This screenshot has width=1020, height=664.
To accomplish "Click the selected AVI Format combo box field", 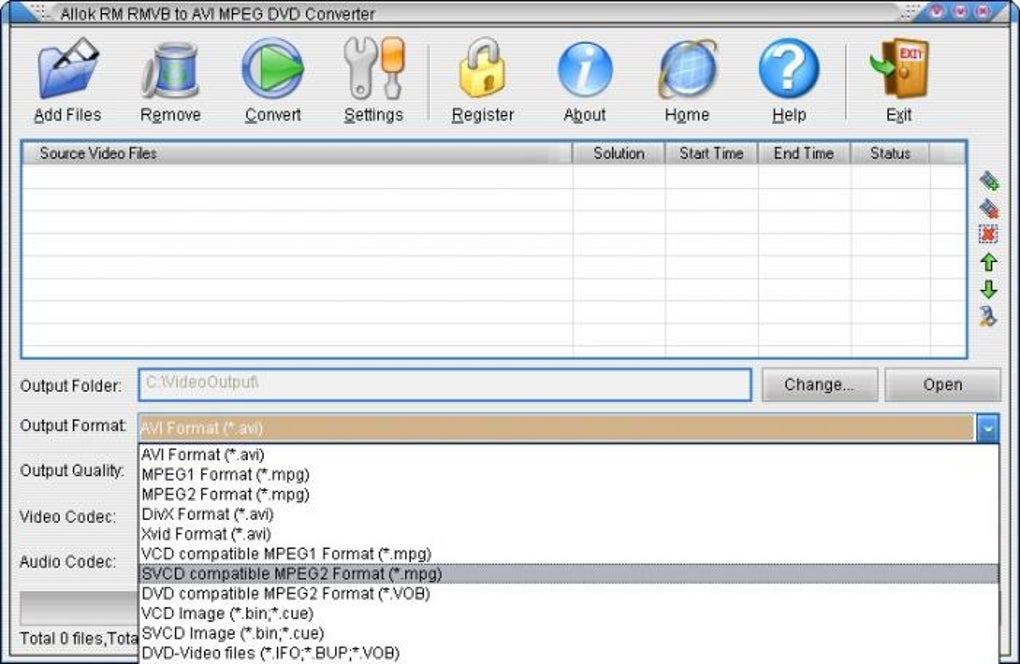I will pos(556,429).
